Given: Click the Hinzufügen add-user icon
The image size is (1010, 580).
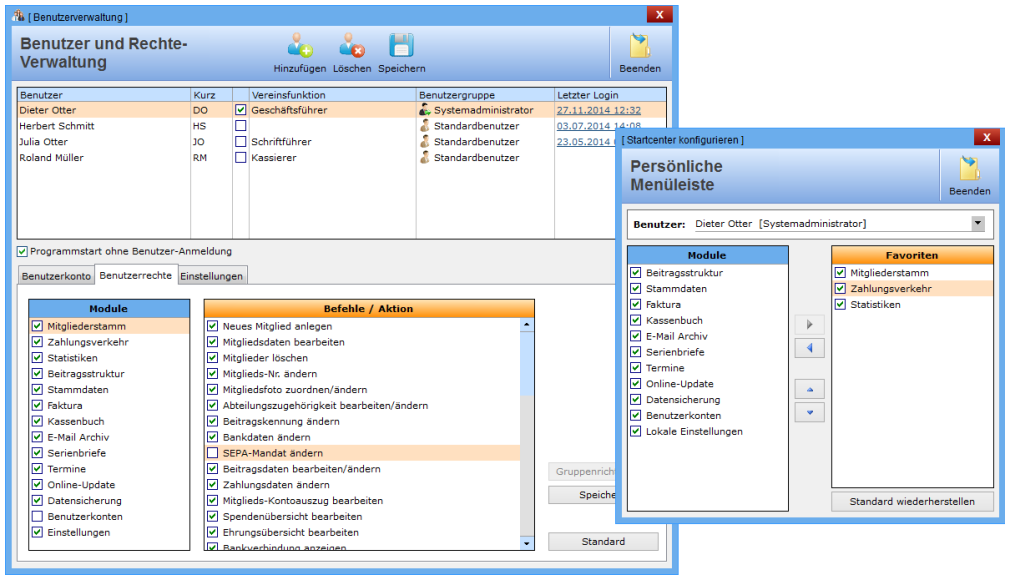Looking at the screenshot, I should click(x=299, y=46).
